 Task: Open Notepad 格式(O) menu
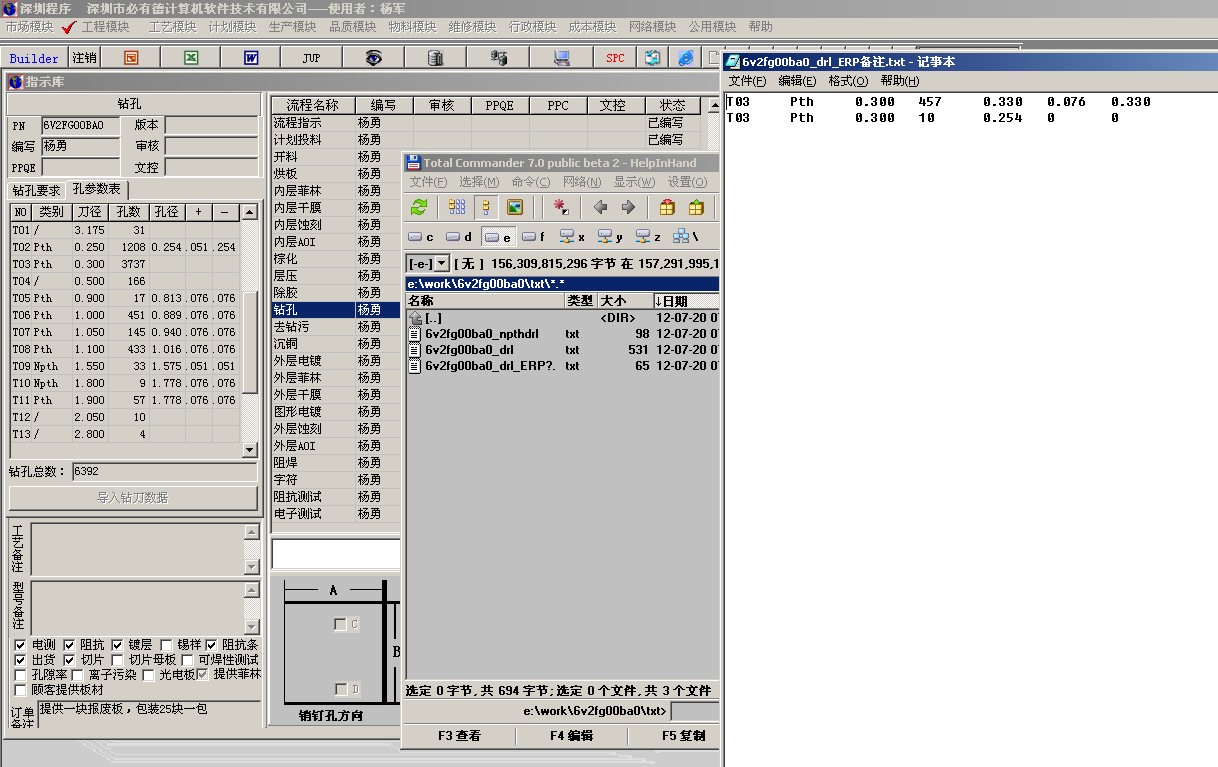tap(848, 81)
